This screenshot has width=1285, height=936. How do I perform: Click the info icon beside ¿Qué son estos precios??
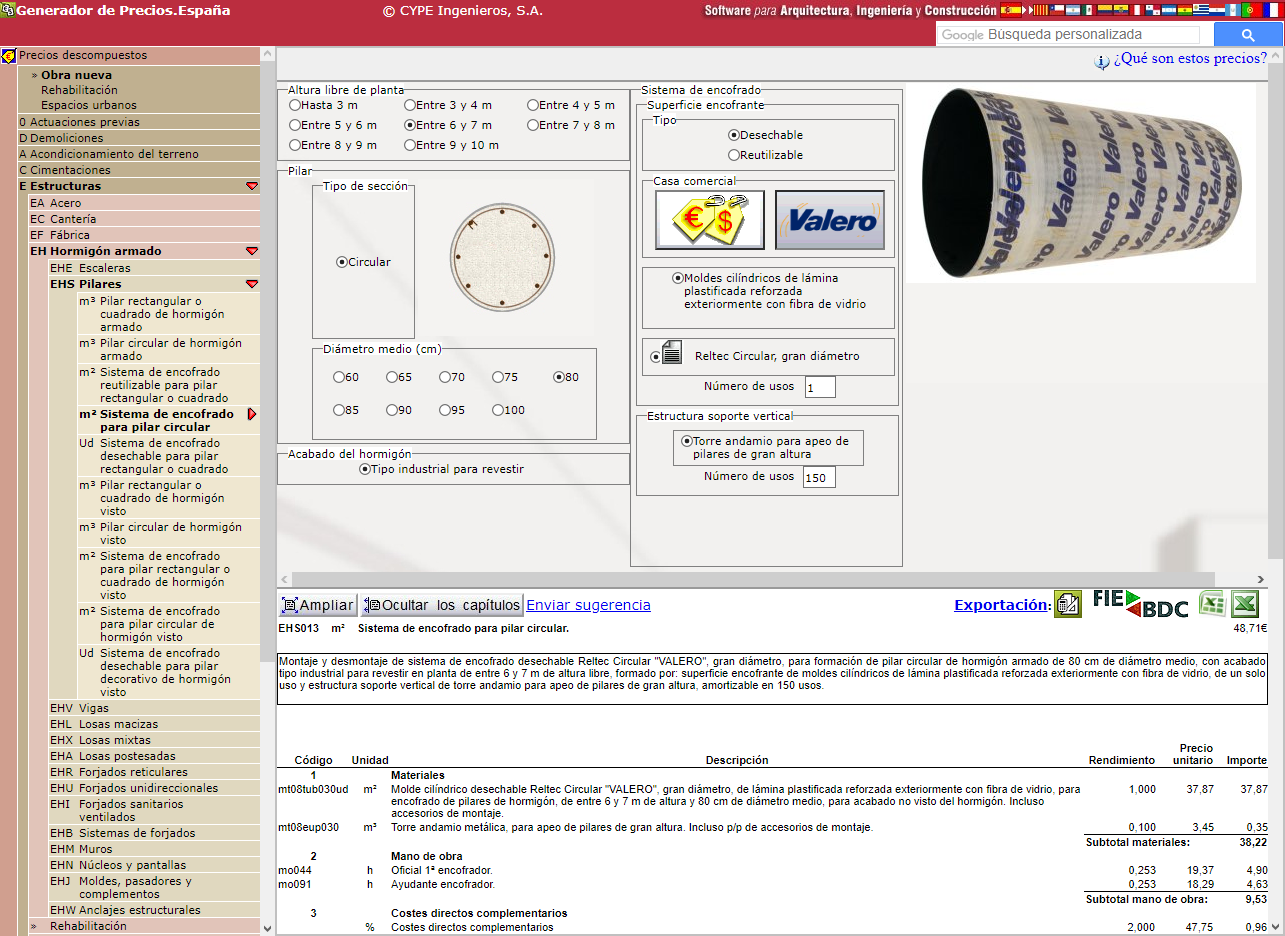(1102, 61)
